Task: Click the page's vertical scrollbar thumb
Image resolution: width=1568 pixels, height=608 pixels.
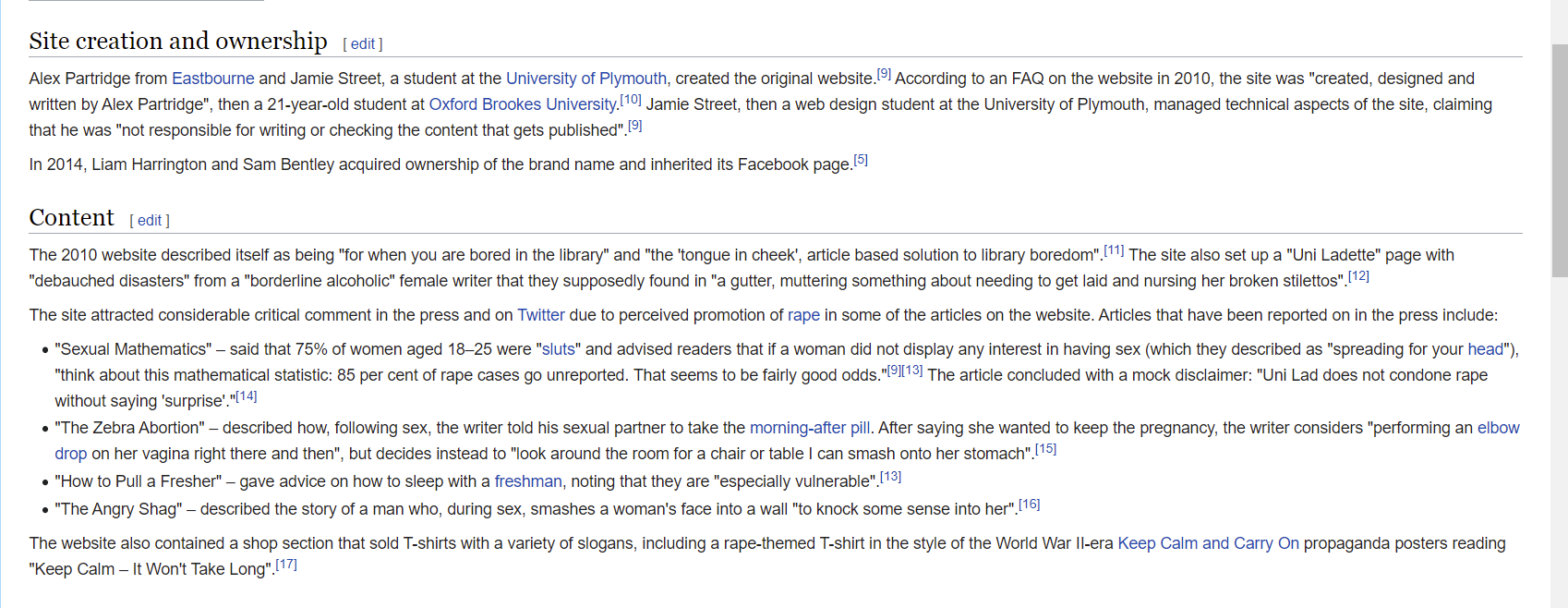Action: [1560, 159]
